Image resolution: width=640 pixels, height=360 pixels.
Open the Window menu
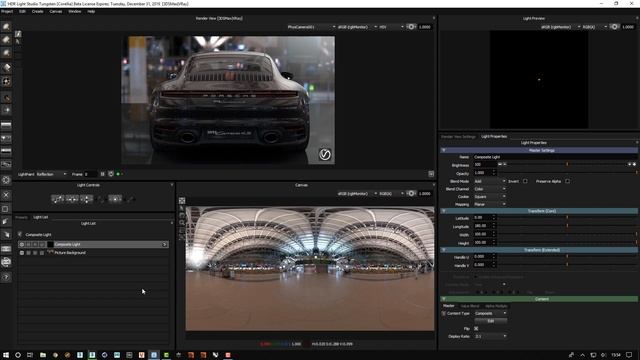click(x=74, y=11)
